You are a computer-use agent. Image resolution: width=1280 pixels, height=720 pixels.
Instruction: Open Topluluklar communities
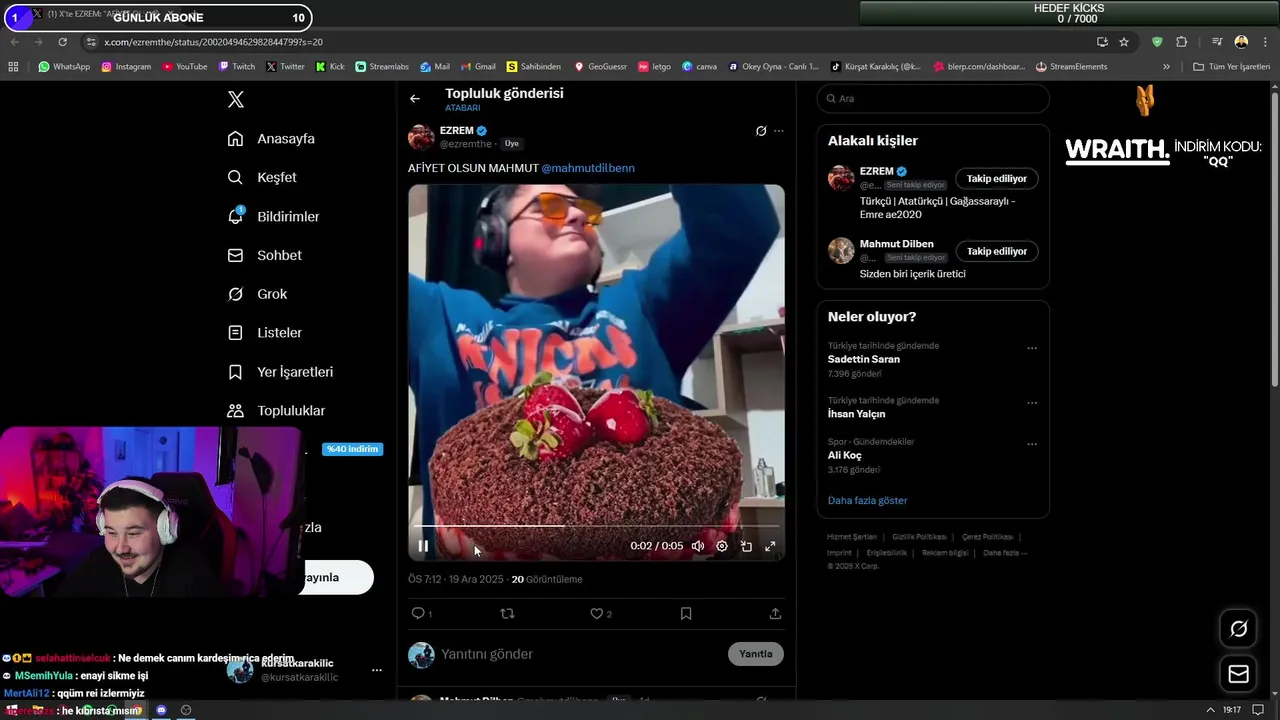click(276, 411)
